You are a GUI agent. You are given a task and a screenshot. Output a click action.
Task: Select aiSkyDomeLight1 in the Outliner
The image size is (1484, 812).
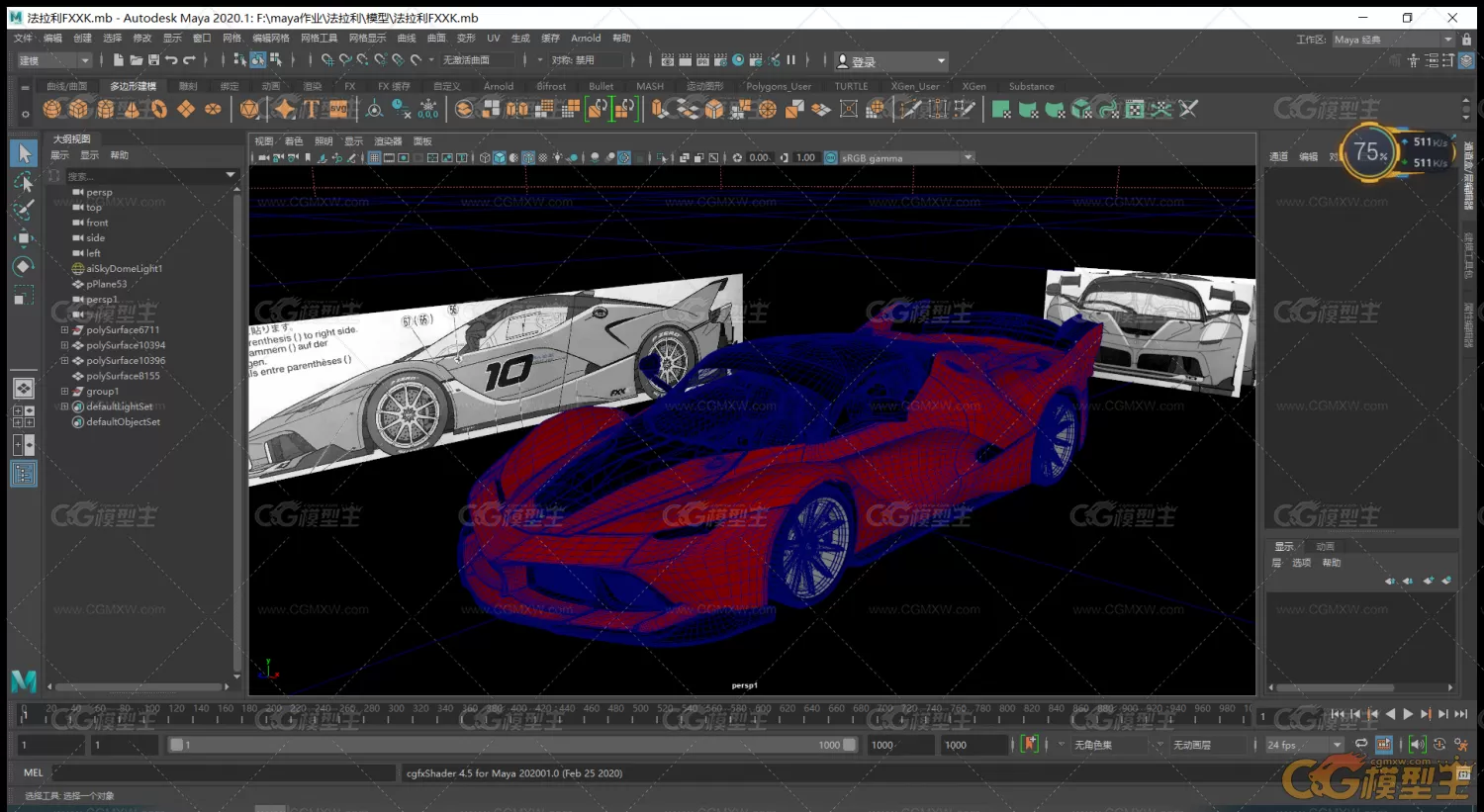click(x=124, y=269)
